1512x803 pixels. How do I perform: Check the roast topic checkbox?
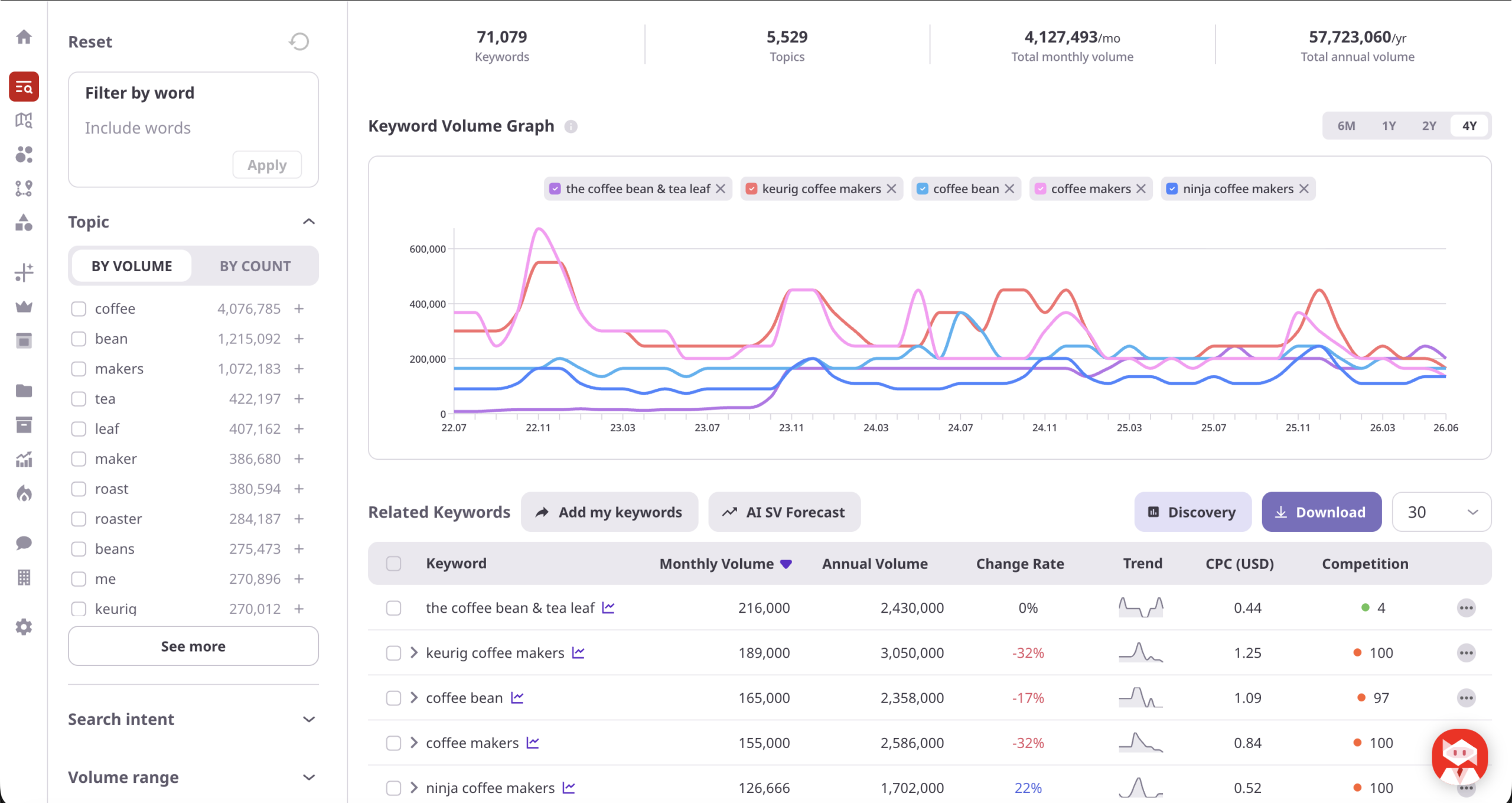pos(79,489)
